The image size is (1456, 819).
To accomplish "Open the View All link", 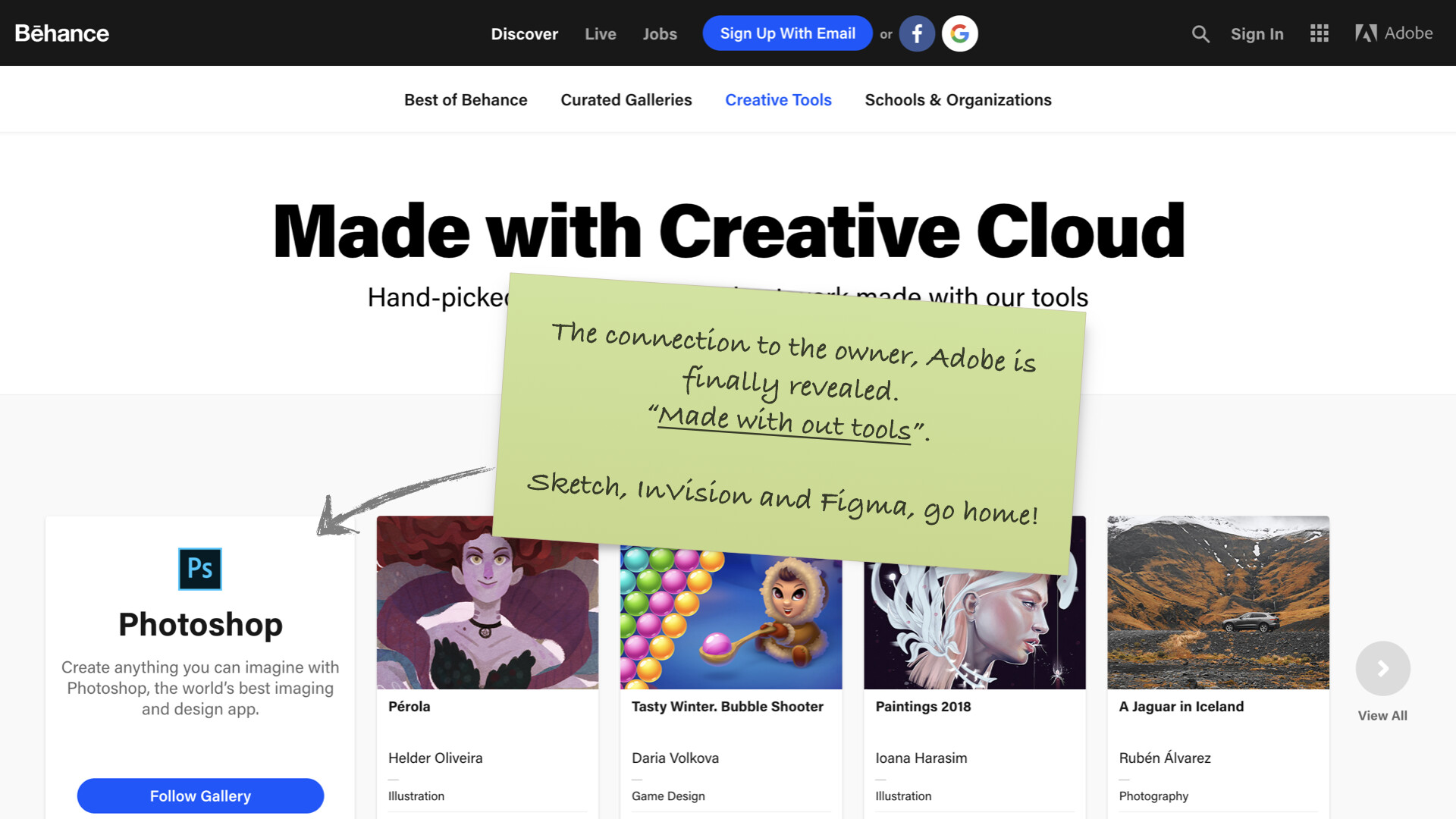I will [x=1382, y=716].
